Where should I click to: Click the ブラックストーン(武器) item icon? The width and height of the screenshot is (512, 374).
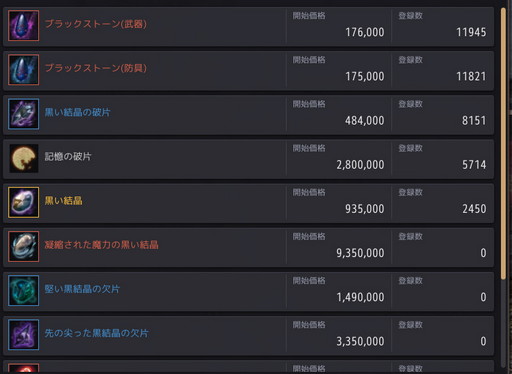coord(23,26)
